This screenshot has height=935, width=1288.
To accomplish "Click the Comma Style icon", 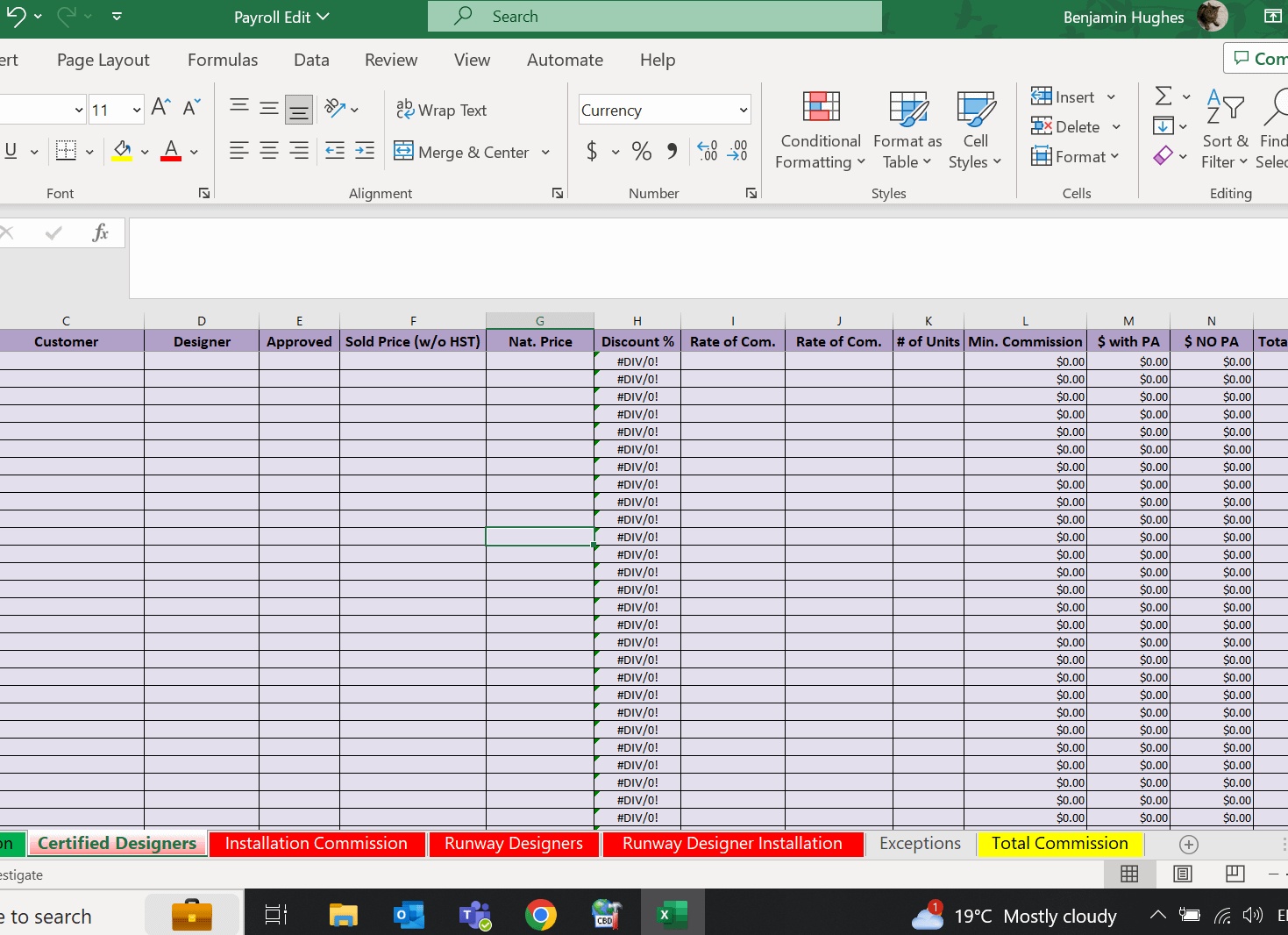I will click(x=672, y=152).
